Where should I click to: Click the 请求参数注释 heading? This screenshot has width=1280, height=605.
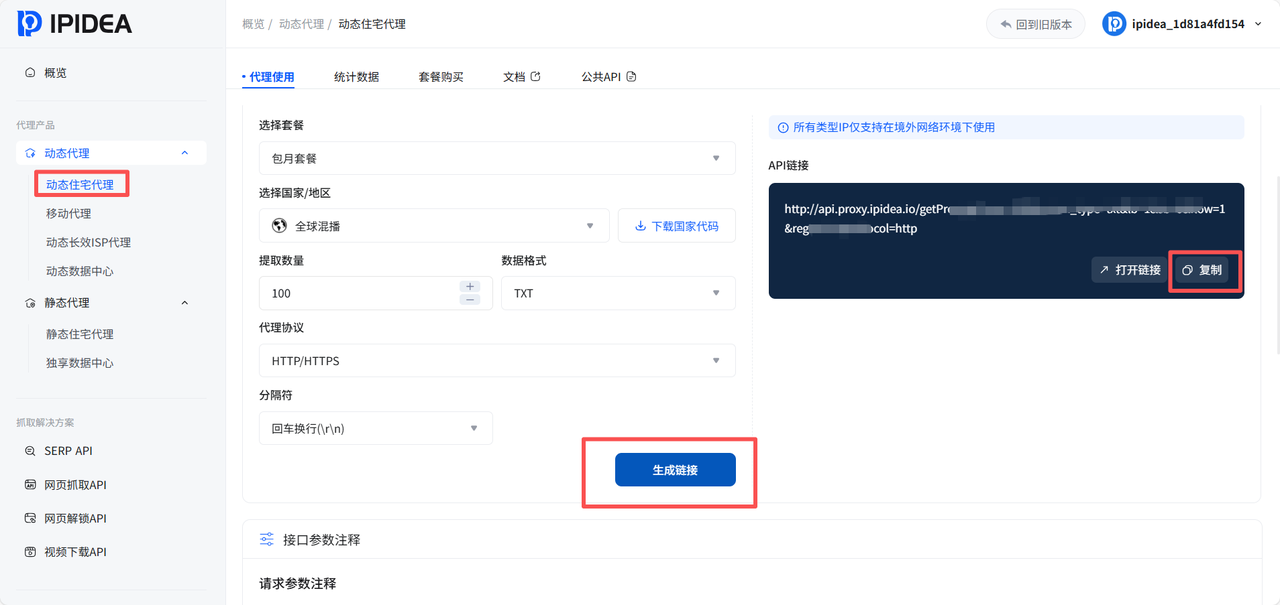click(x=297, y=583)
